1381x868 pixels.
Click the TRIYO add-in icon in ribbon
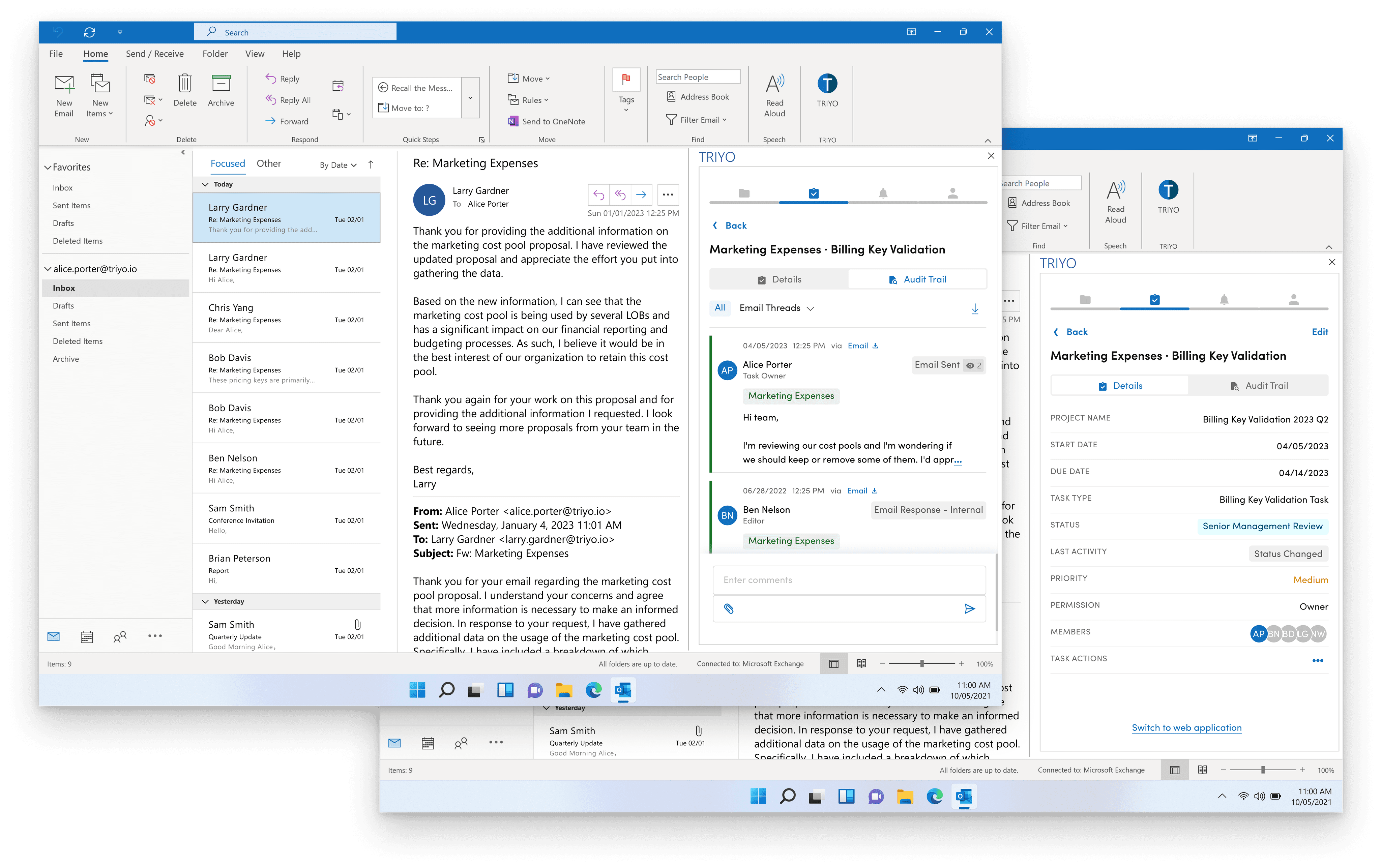[x=827, y=84]
